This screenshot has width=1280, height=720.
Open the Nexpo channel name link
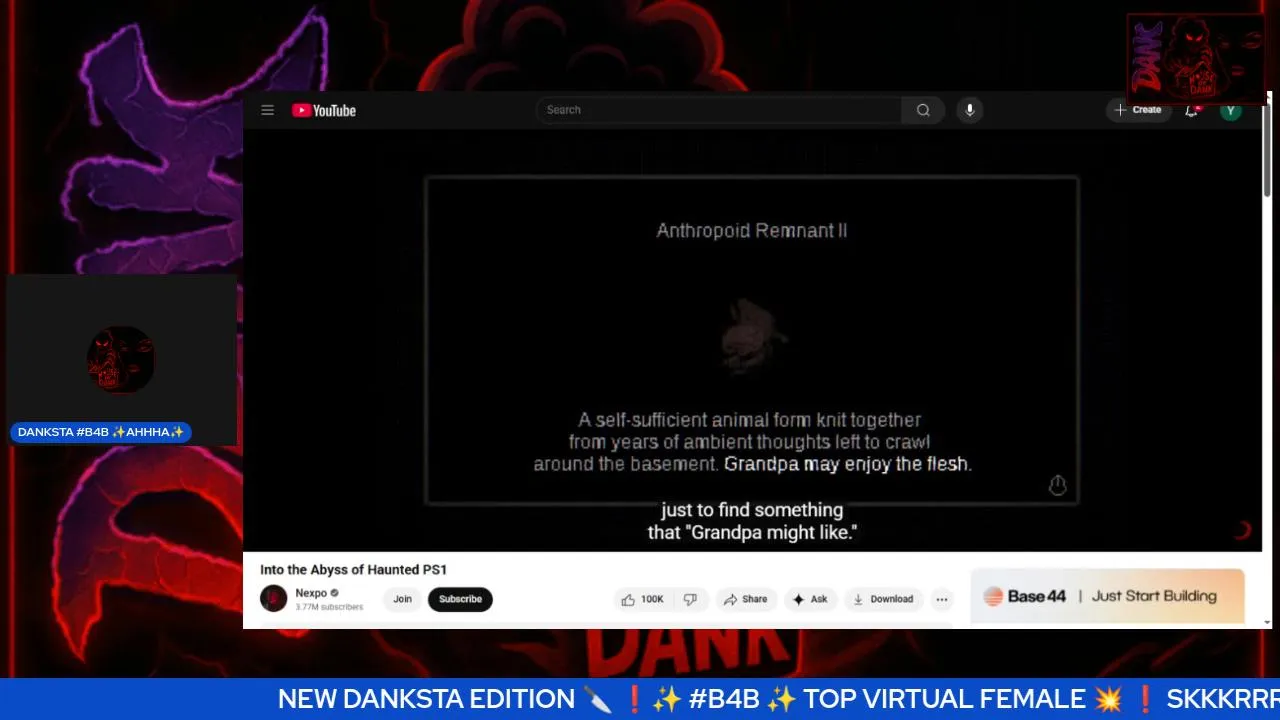(x=311, y=593)
